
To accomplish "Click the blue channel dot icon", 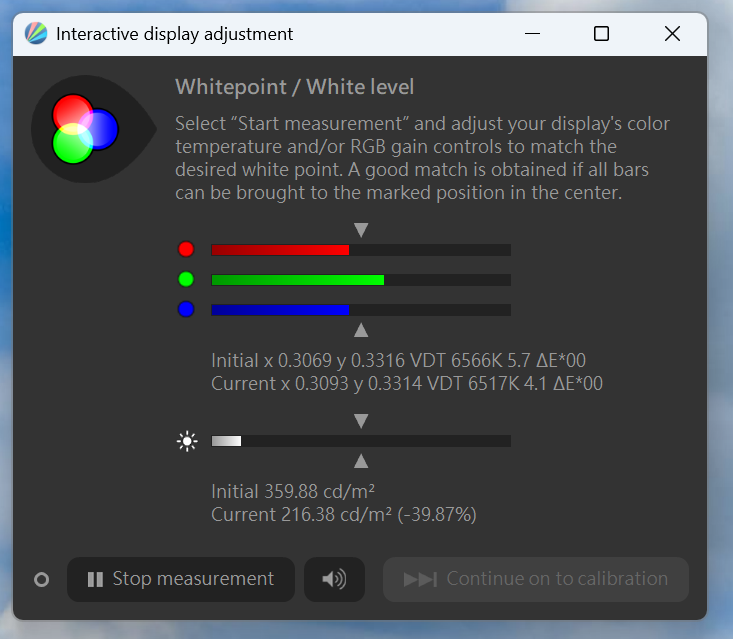I will [x=186, y=309].
